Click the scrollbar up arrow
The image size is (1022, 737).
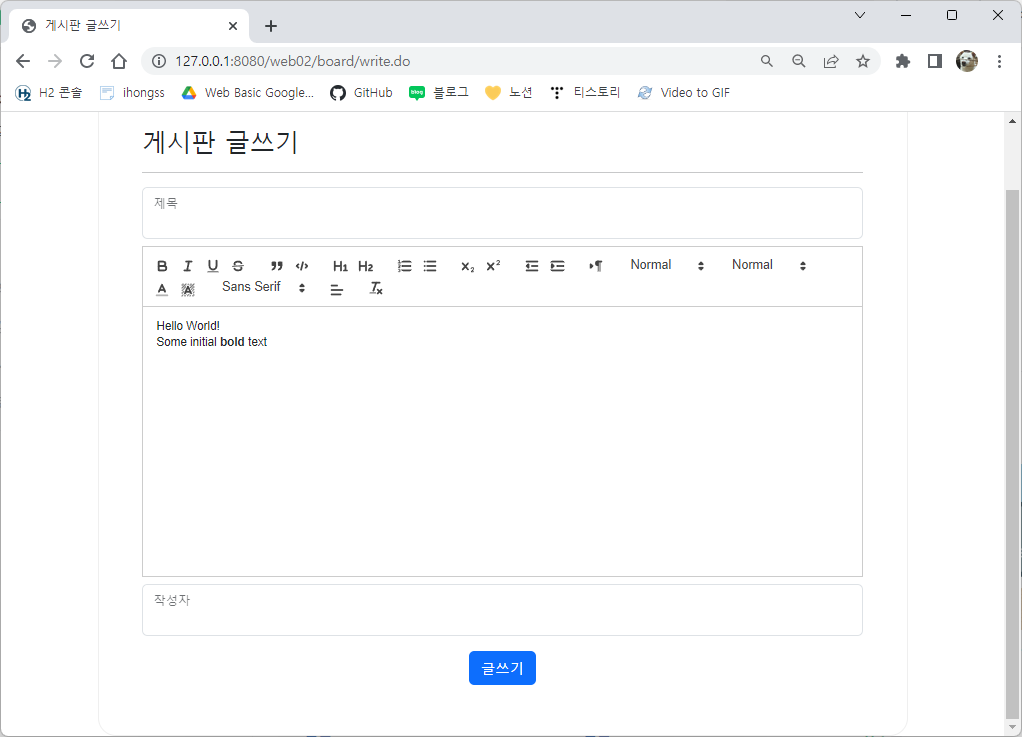coord(1012,121)
